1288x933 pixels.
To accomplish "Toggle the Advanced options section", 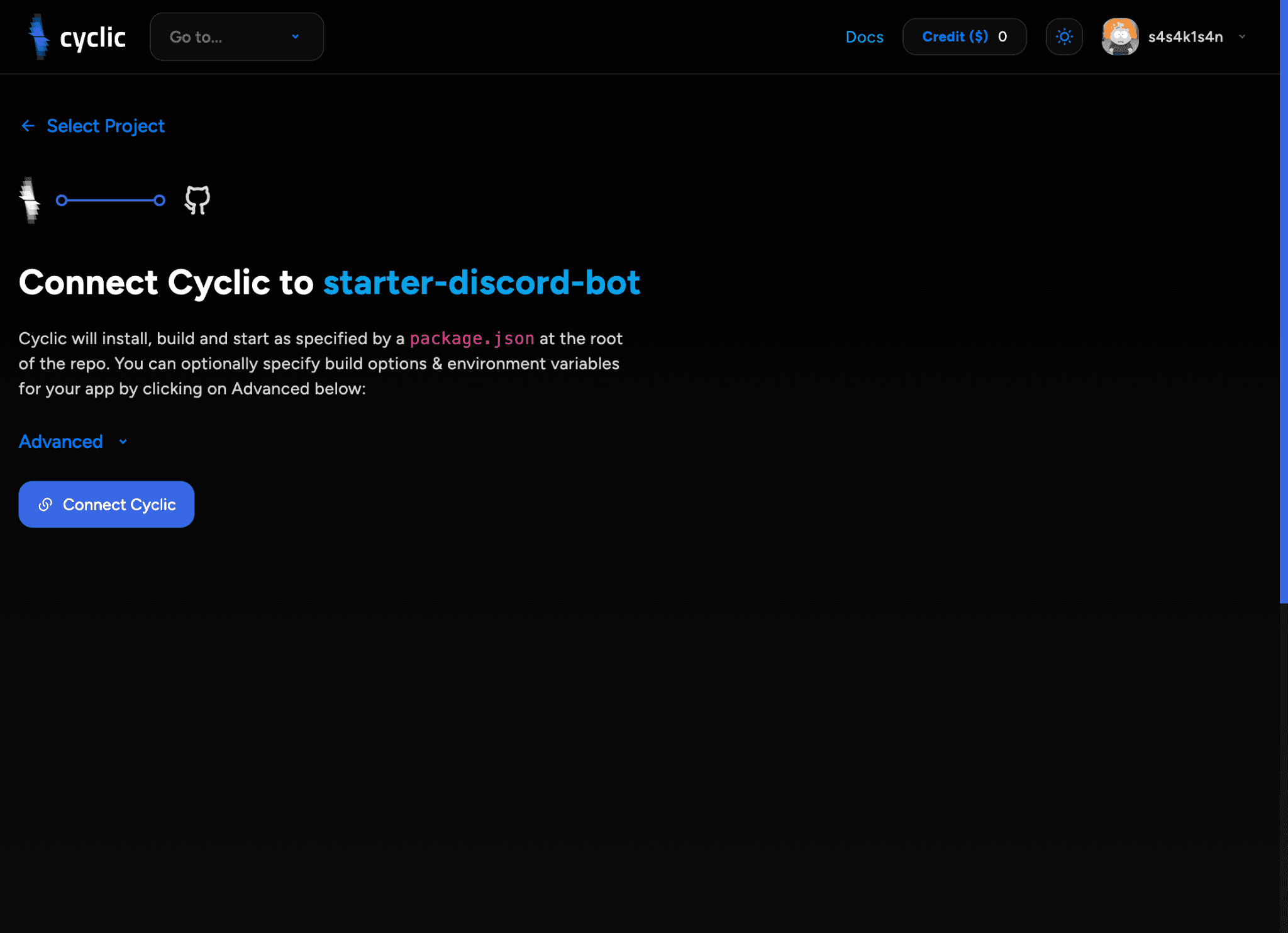I will [60, 441].
